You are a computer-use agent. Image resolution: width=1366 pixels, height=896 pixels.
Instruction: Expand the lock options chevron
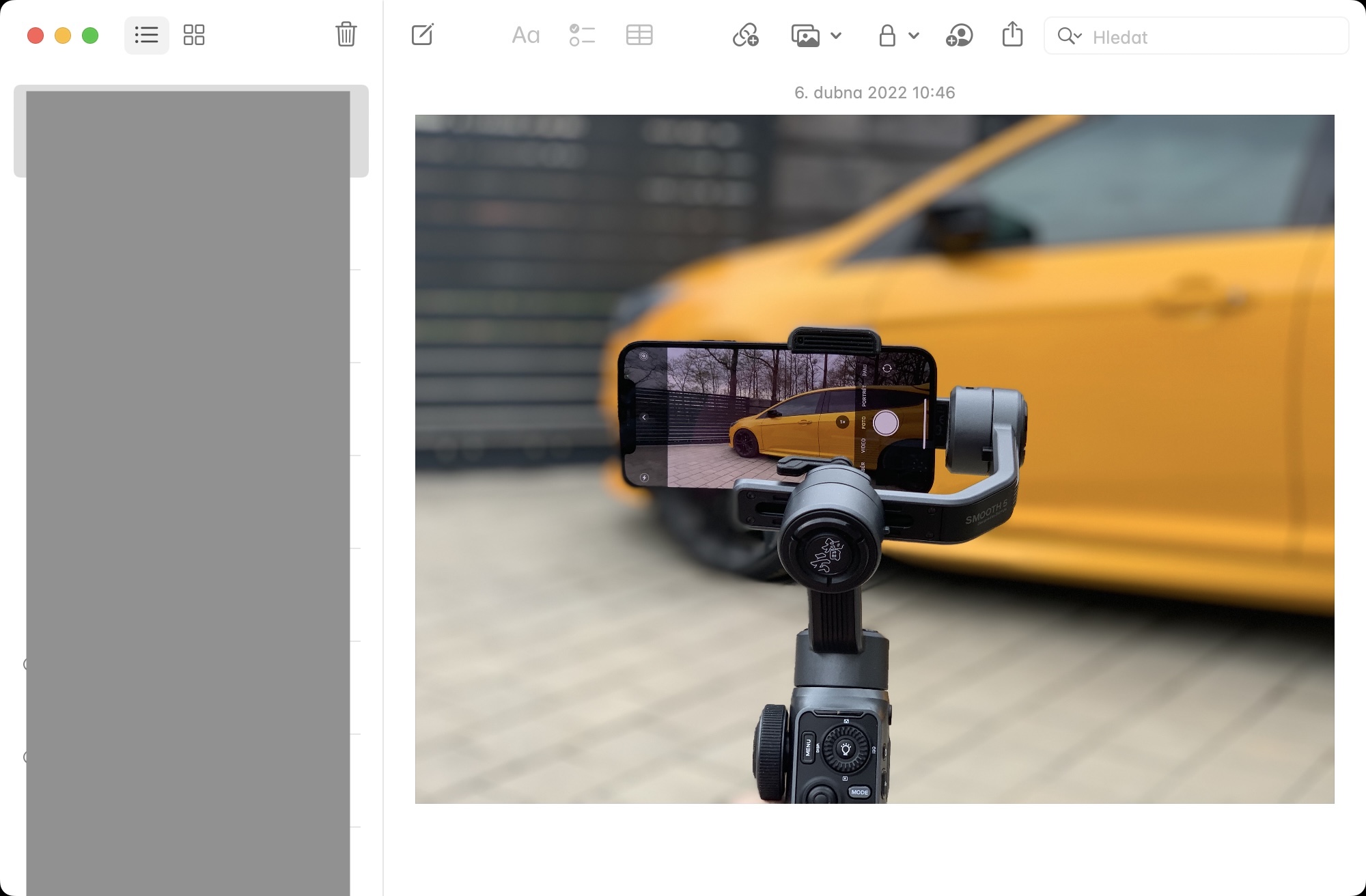point(914,36)
